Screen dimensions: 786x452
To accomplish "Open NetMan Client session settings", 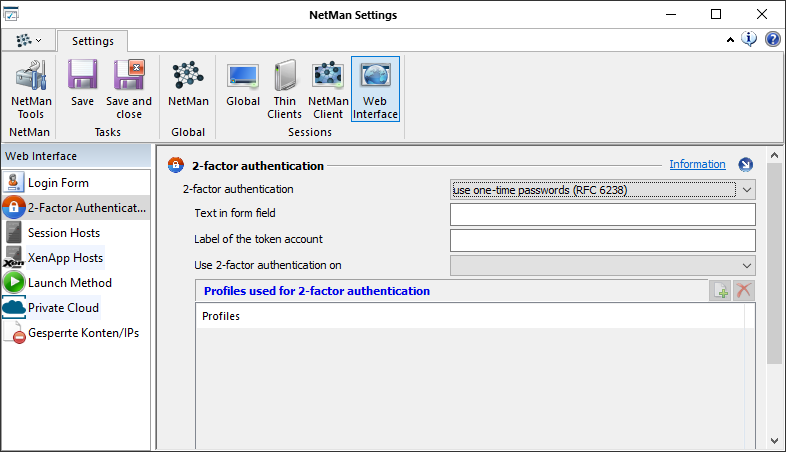I will point(328,90).
